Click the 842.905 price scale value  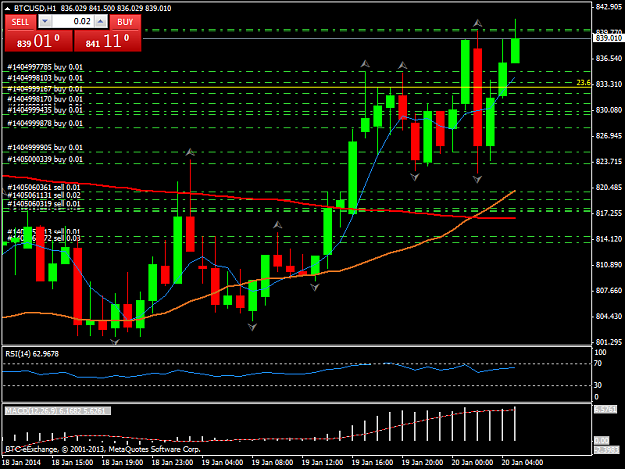tap(609, 7)
